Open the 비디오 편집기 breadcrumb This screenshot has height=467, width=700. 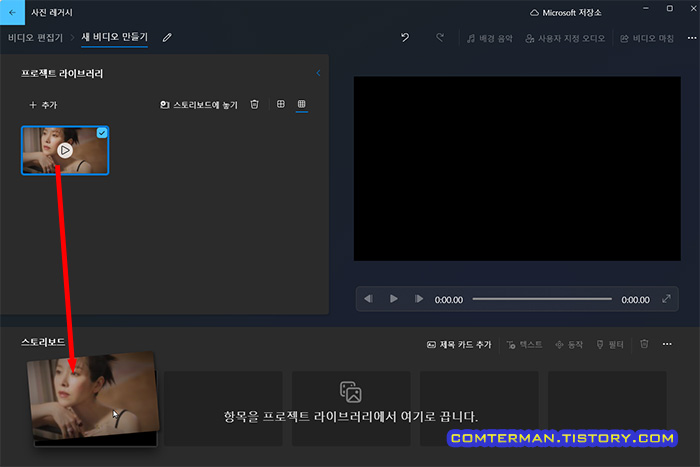(x=35, y=38)
